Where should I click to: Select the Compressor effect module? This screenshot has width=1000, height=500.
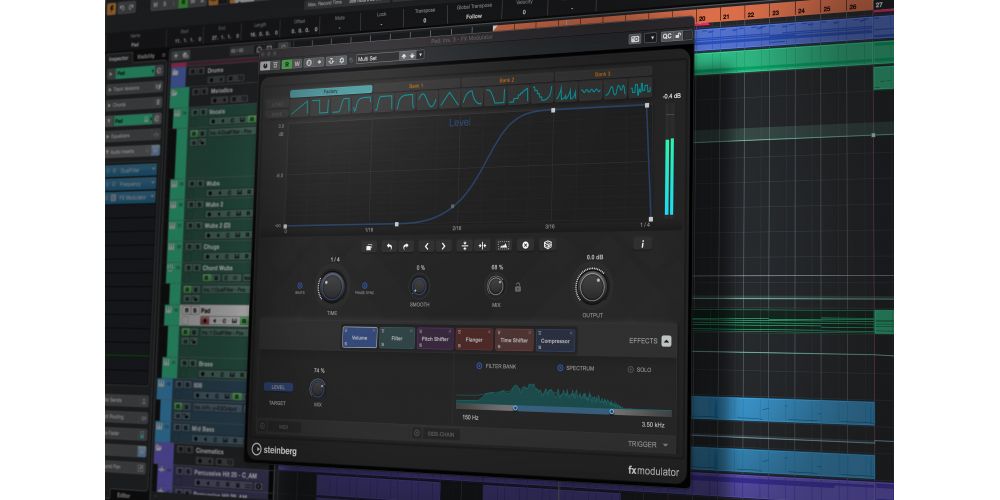click(555, 341)
